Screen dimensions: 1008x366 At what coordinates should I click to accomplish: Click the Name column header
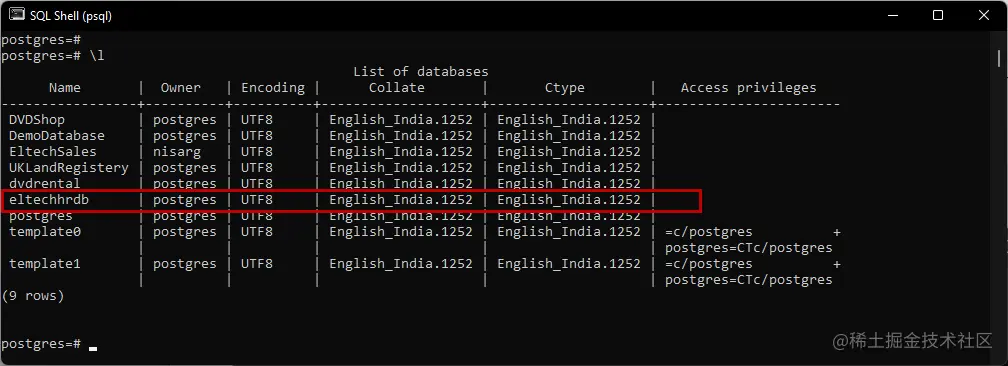pos(65,87)
